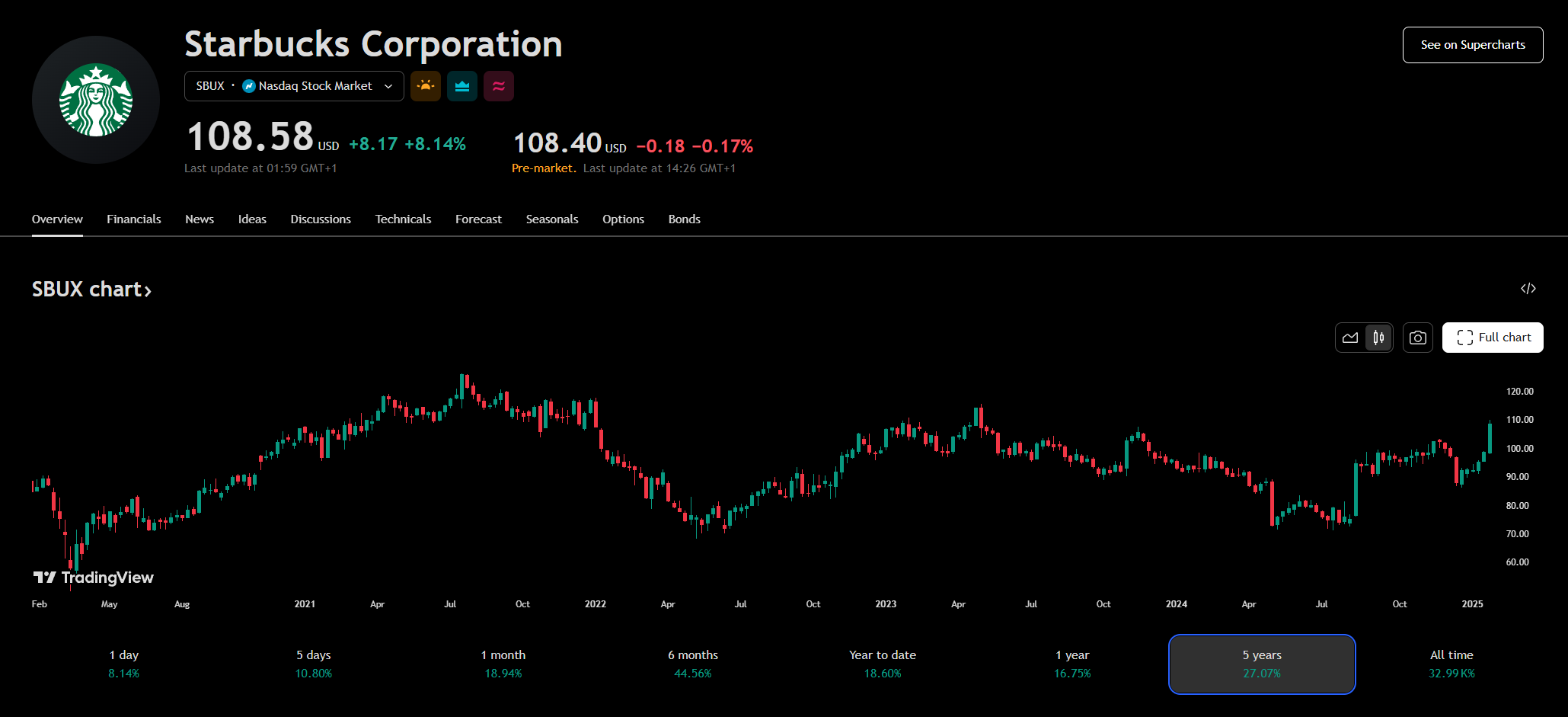Viewport: 1568px width, 717px height.
Task: Select the 1 day range
Action: 124,664
